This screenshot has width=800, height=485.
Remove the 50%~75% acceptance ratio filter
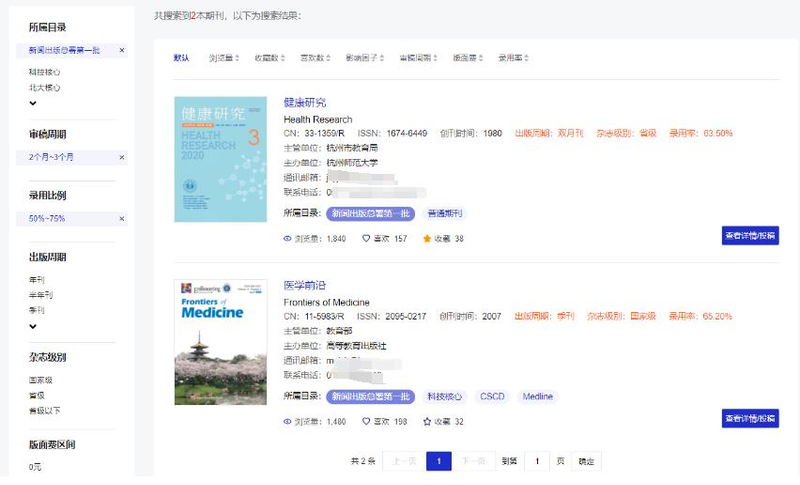tap(121, 219)
